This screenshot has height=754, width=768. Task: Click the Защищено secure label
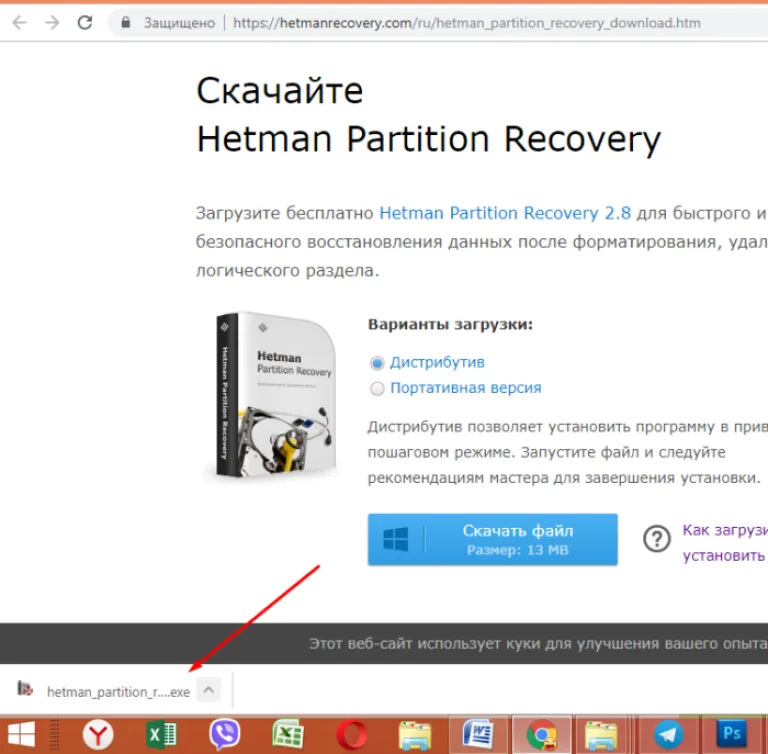(179, 23)
